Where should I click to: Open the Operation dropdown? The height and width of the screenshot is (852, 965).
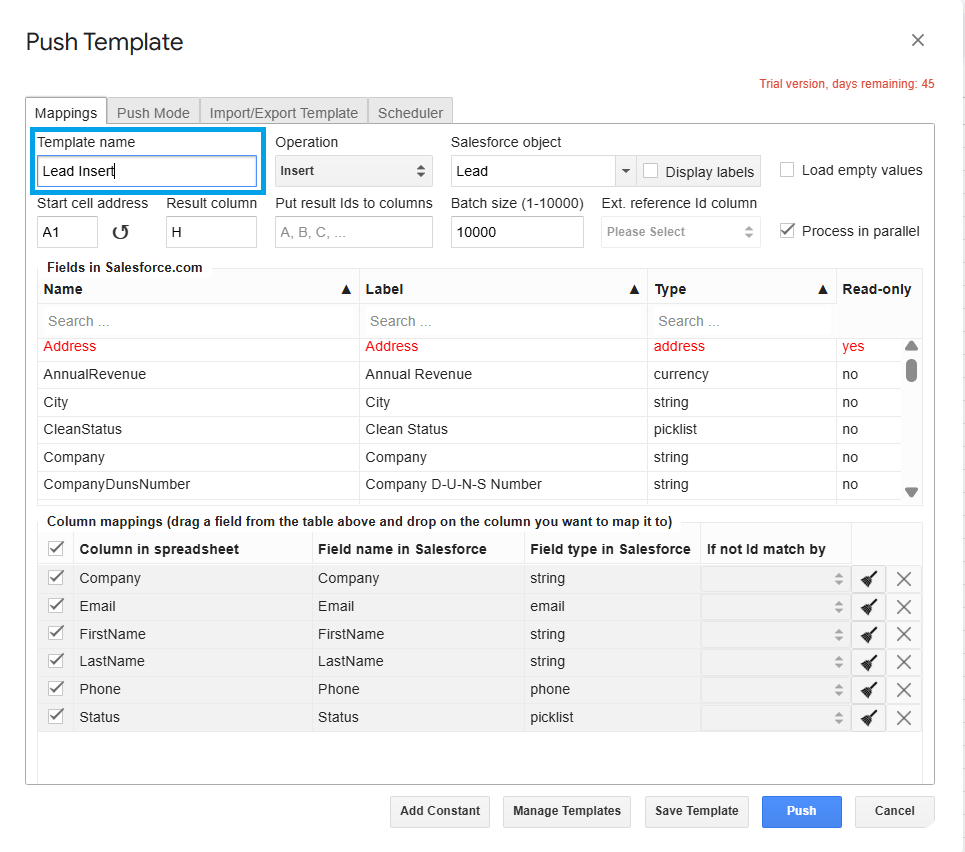coord(353,171)
